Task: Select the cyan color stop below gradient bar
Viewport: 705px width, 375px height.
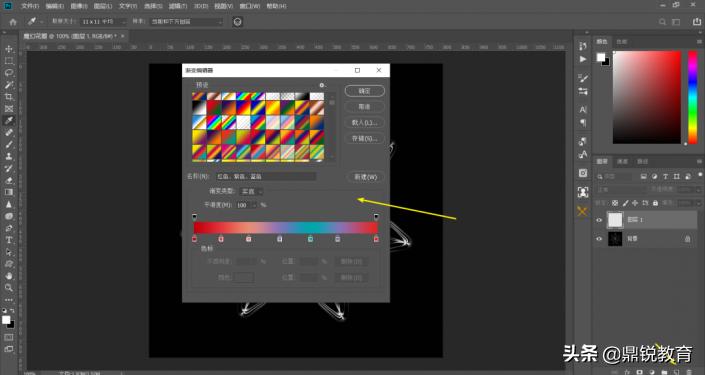Action: 310,239
